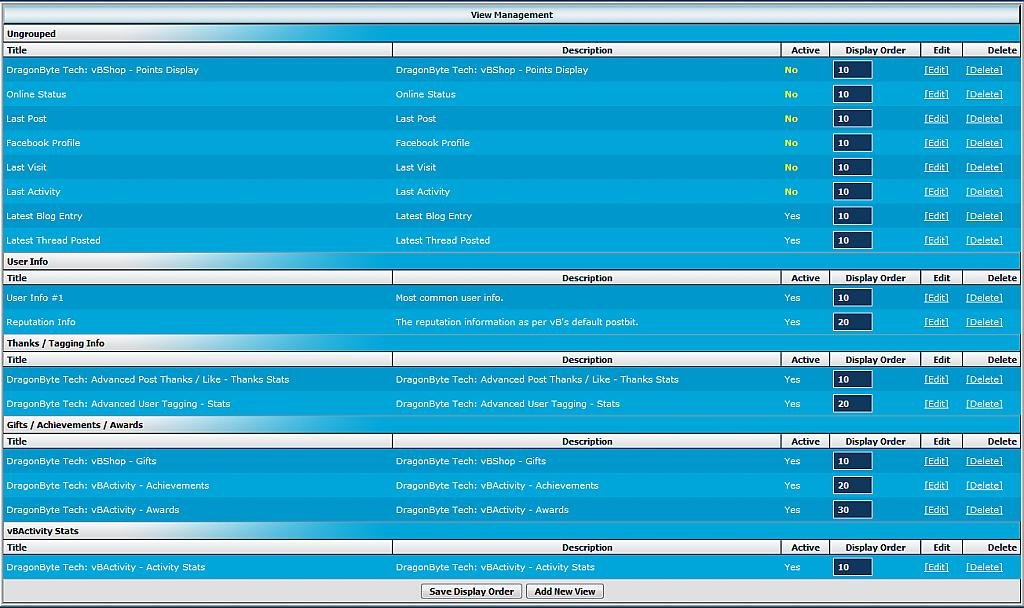Click the 'No' status for Online Status

pos(791,94)
